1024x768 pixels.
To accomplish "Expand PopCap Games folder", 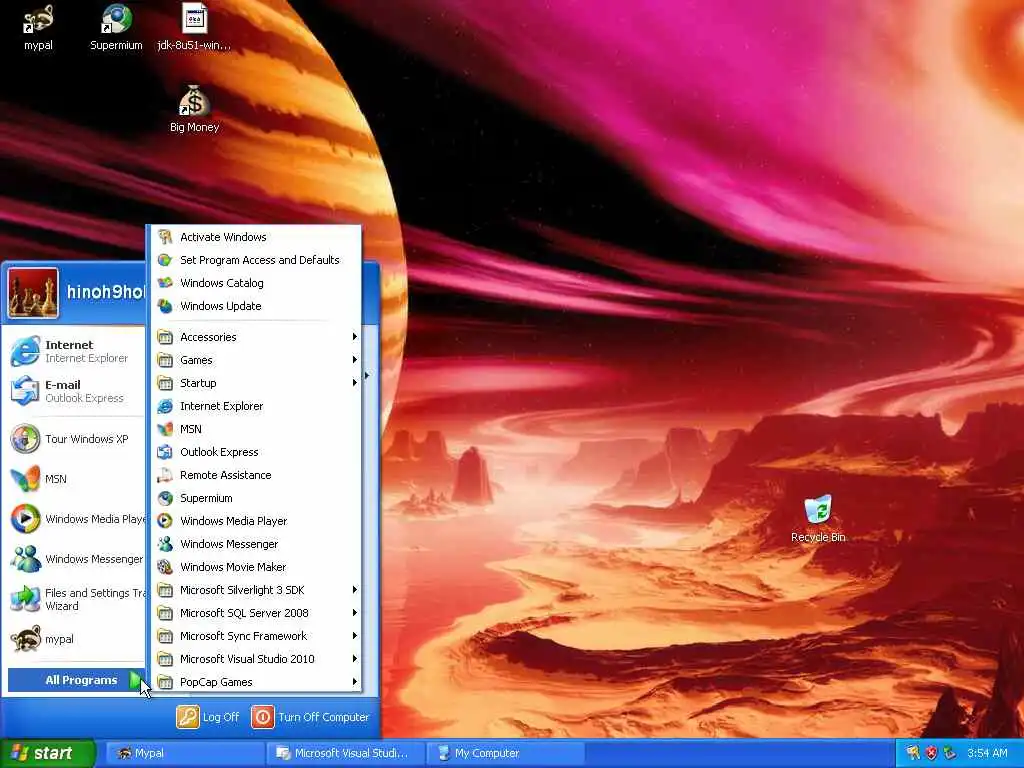I will 257,682.
